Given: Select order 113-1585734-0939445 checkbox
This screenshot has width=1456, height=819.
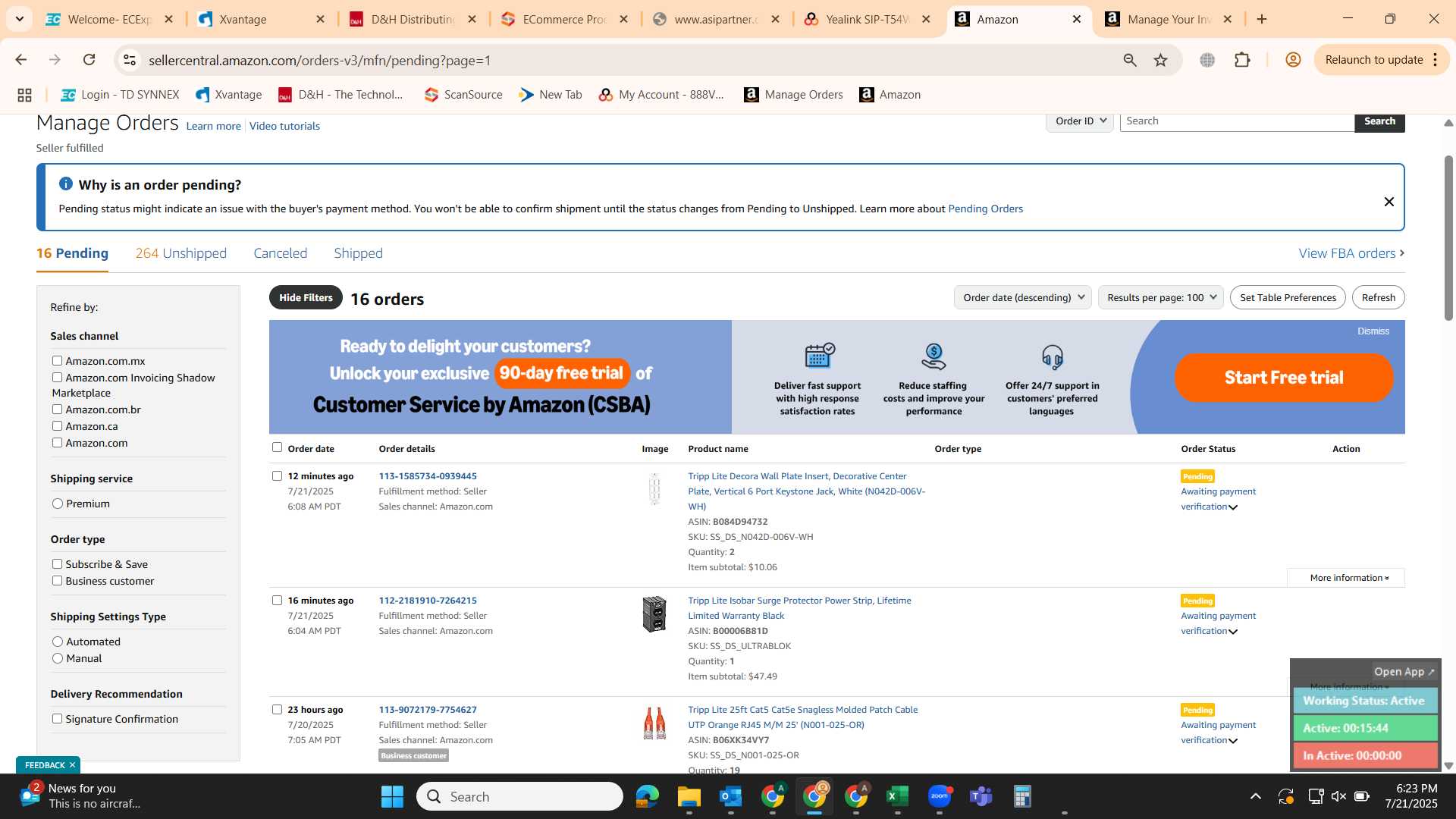Looking at the screenshot, I should (277, 476).
